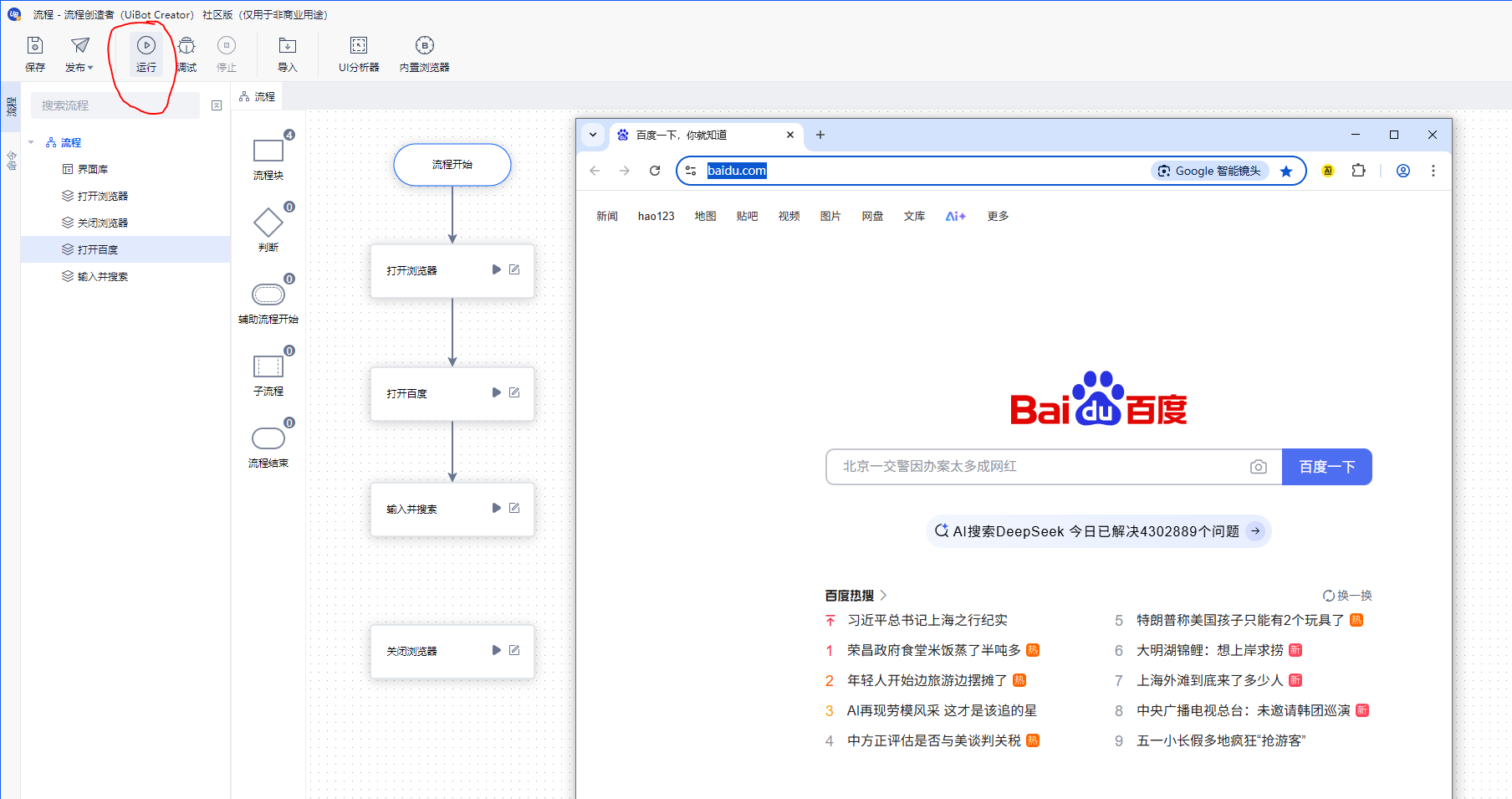Open the 地图 link in Baidu navigation
The width and height of the screenshot is (1512, 799).
(x=705, y=216)
